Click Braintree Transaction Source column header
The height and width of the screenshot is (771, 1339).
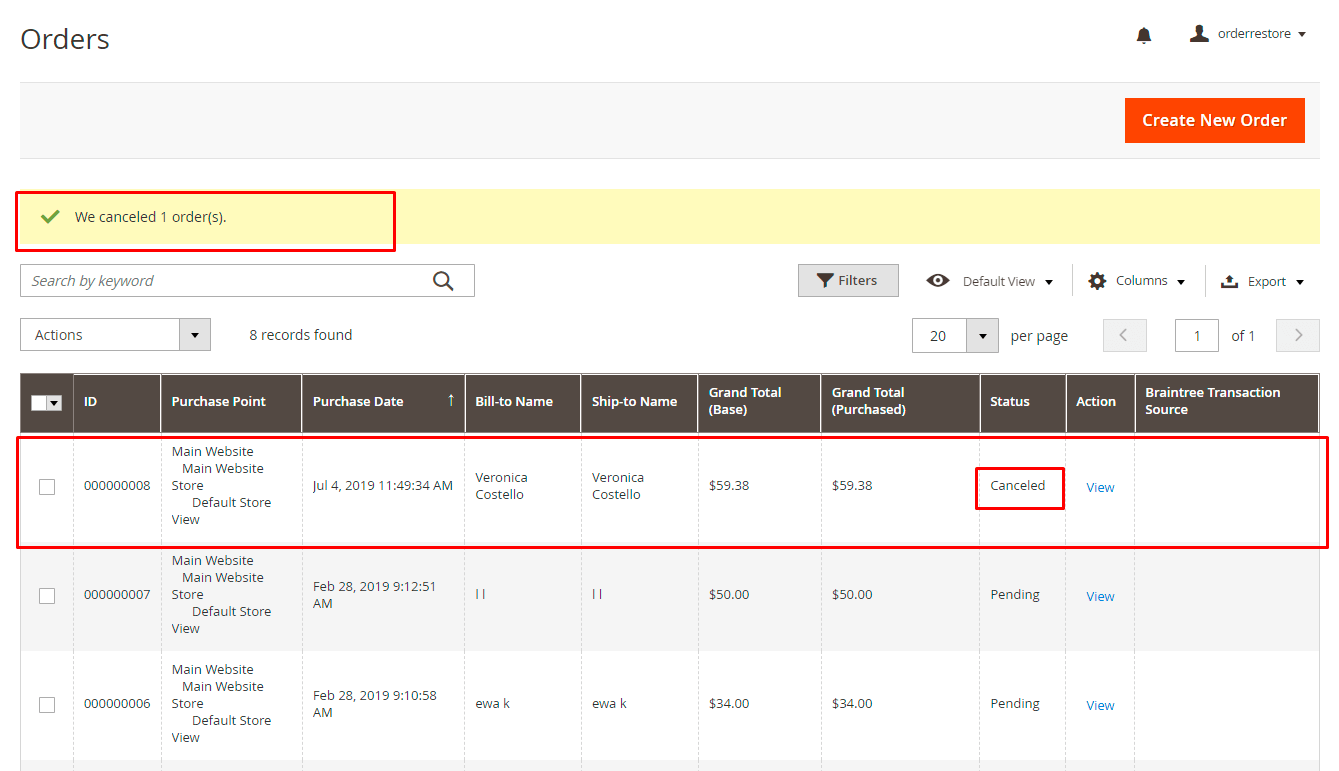(x=1226, y=402)
